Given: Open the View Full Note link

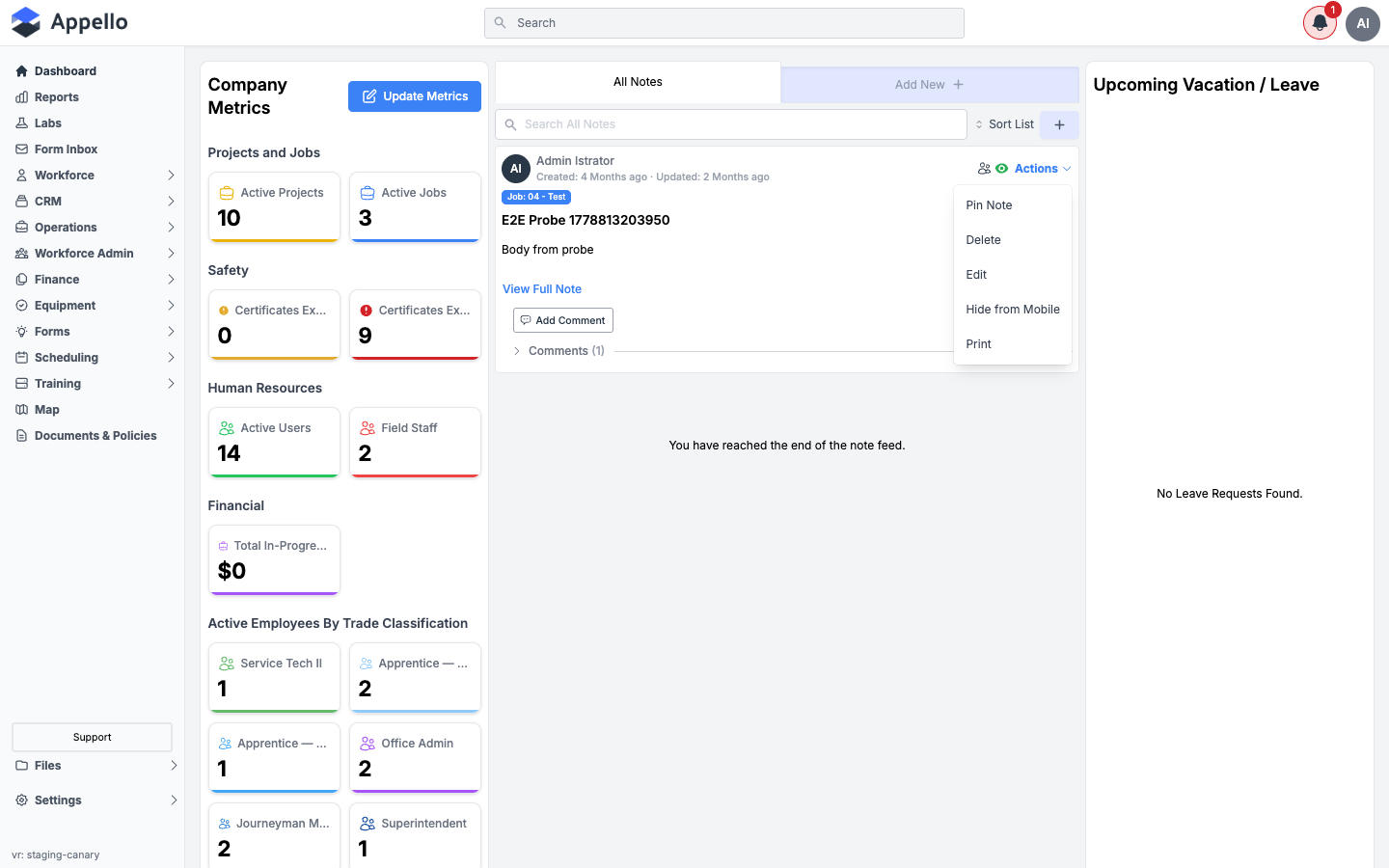Looking at the screenshot, I should (x=542, y=289).
